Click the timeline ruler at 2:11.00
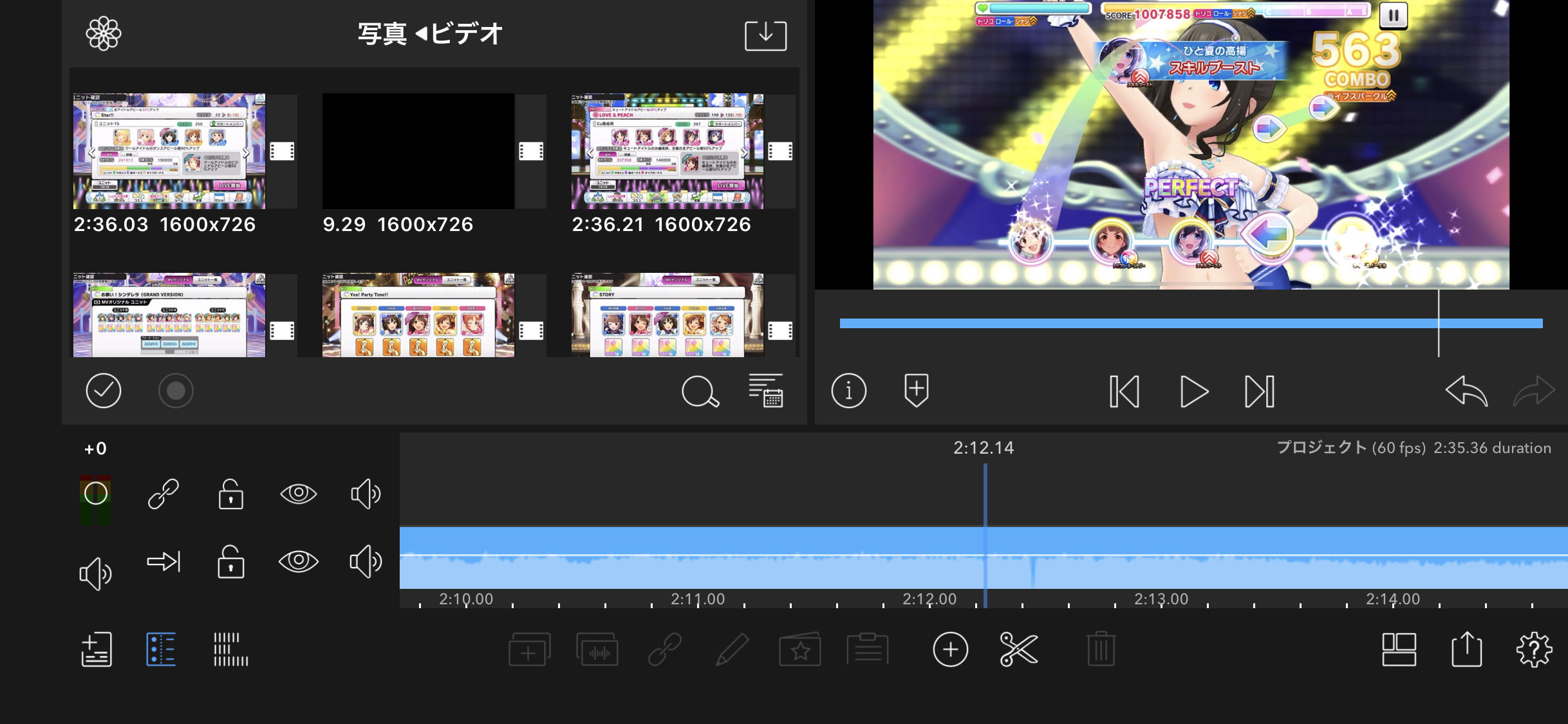 point(698,599)
